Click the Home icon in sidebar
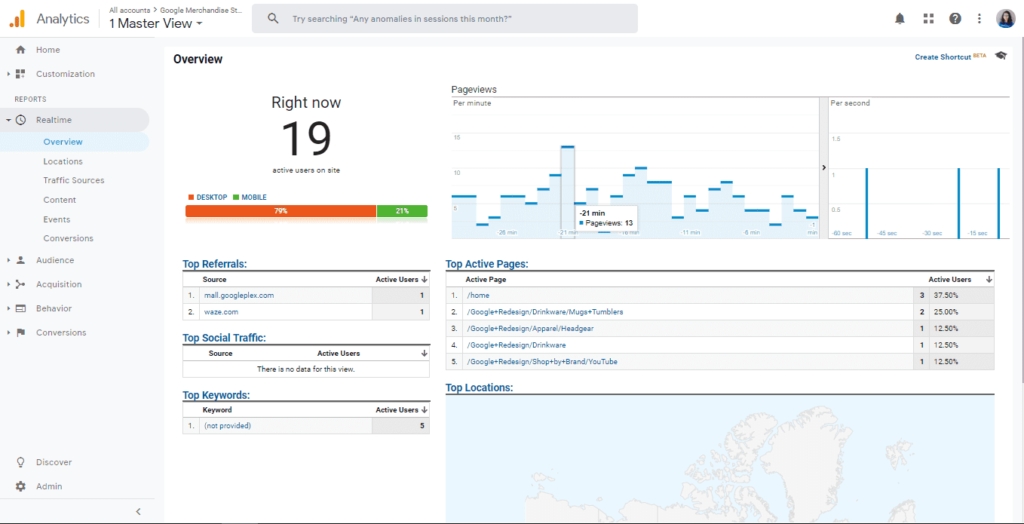Viewport: 1024px width, 524px height. pos(20,50)
